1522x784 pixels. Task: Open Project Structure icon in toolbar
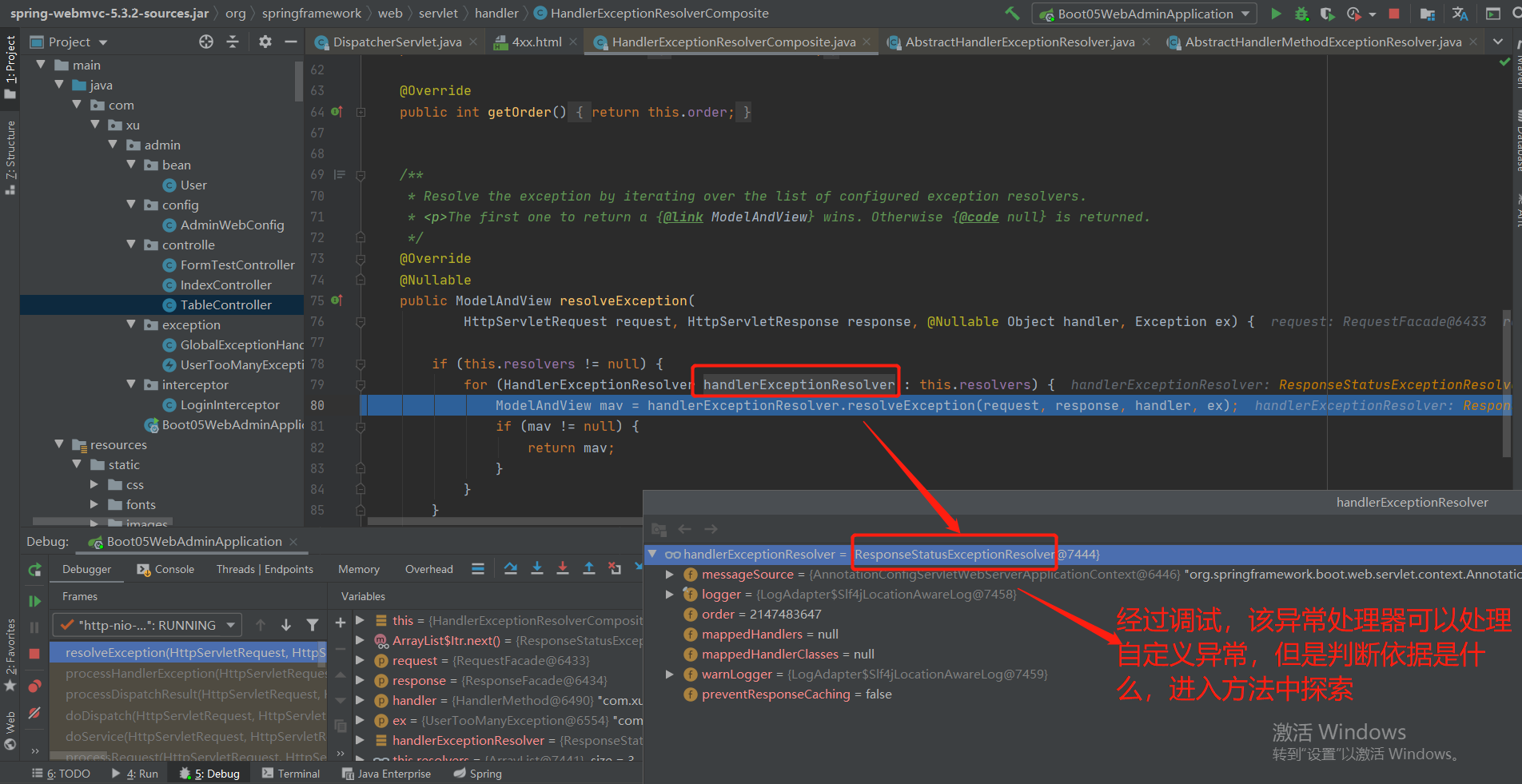1428,14
